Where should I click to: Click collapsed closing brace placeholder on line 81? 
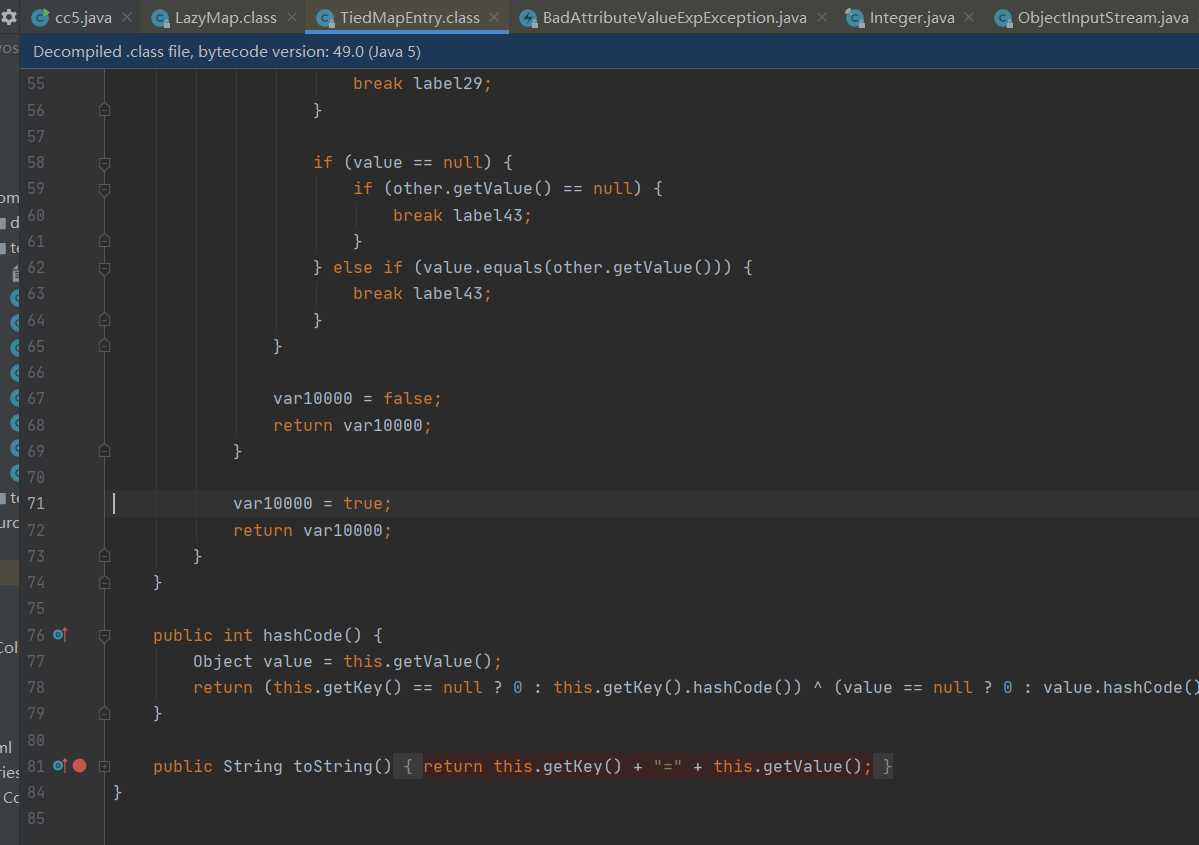[x=886, y=766]
